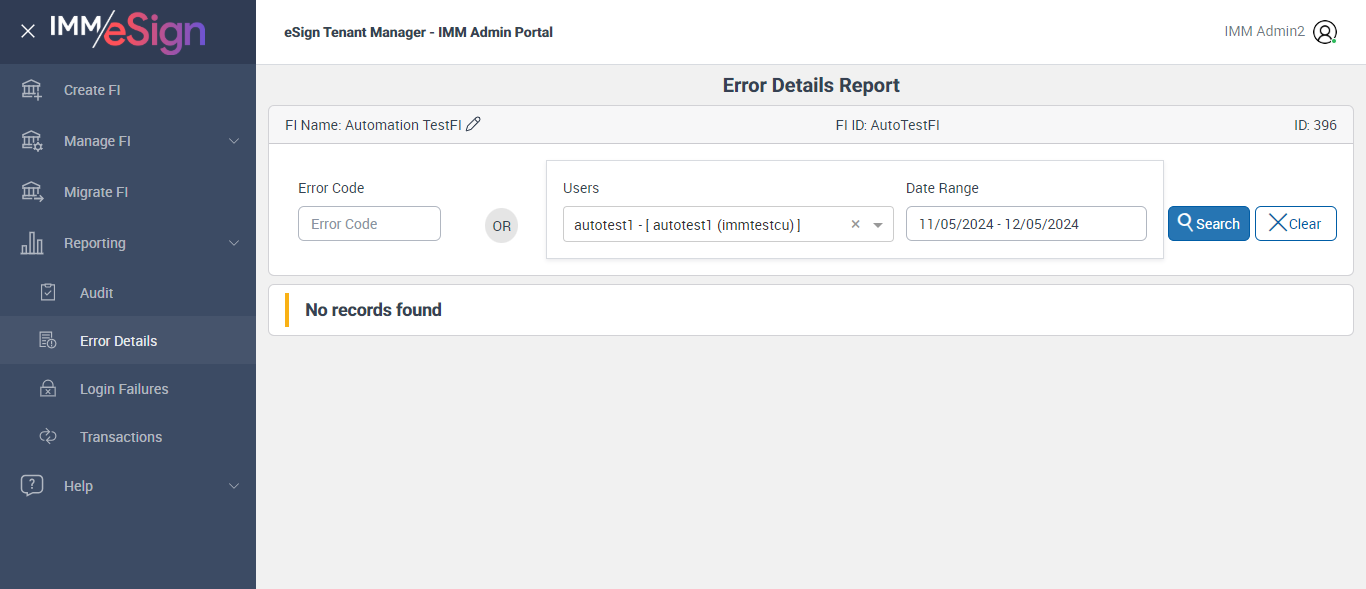
Task: Expand the Help menu chevron
Action: pos(234,486)
